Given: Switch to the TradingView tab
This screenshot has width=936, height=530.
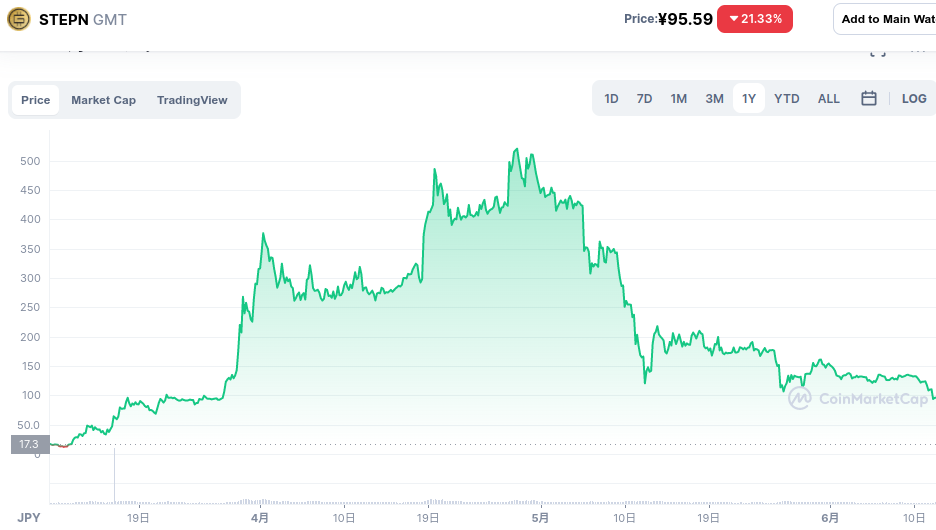Looking at the screenshot, I should [x=192, y=100].
